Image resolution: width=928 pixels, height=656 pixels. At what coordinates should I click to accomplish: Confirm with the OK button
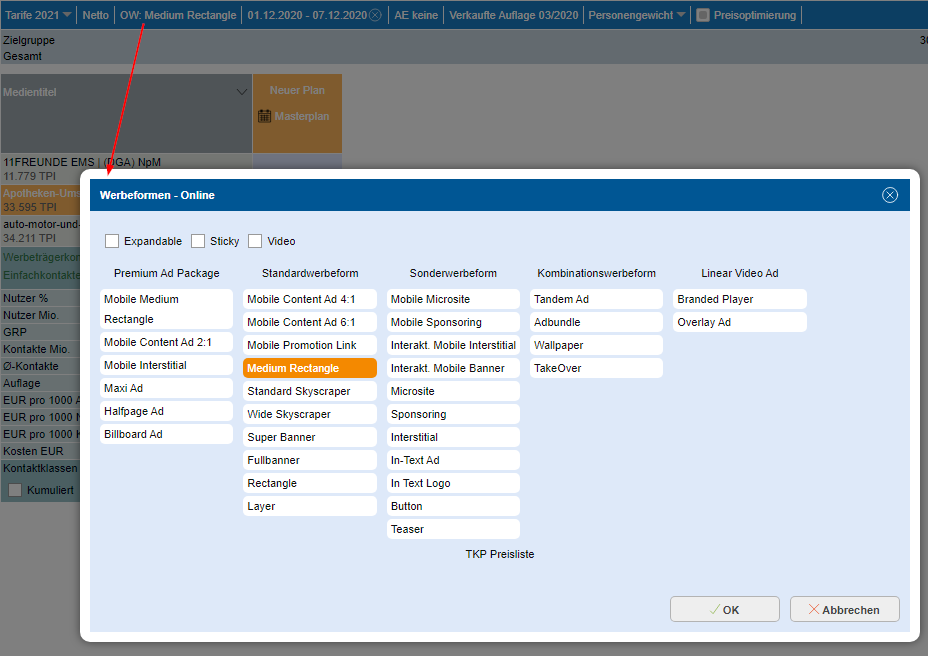724,609
